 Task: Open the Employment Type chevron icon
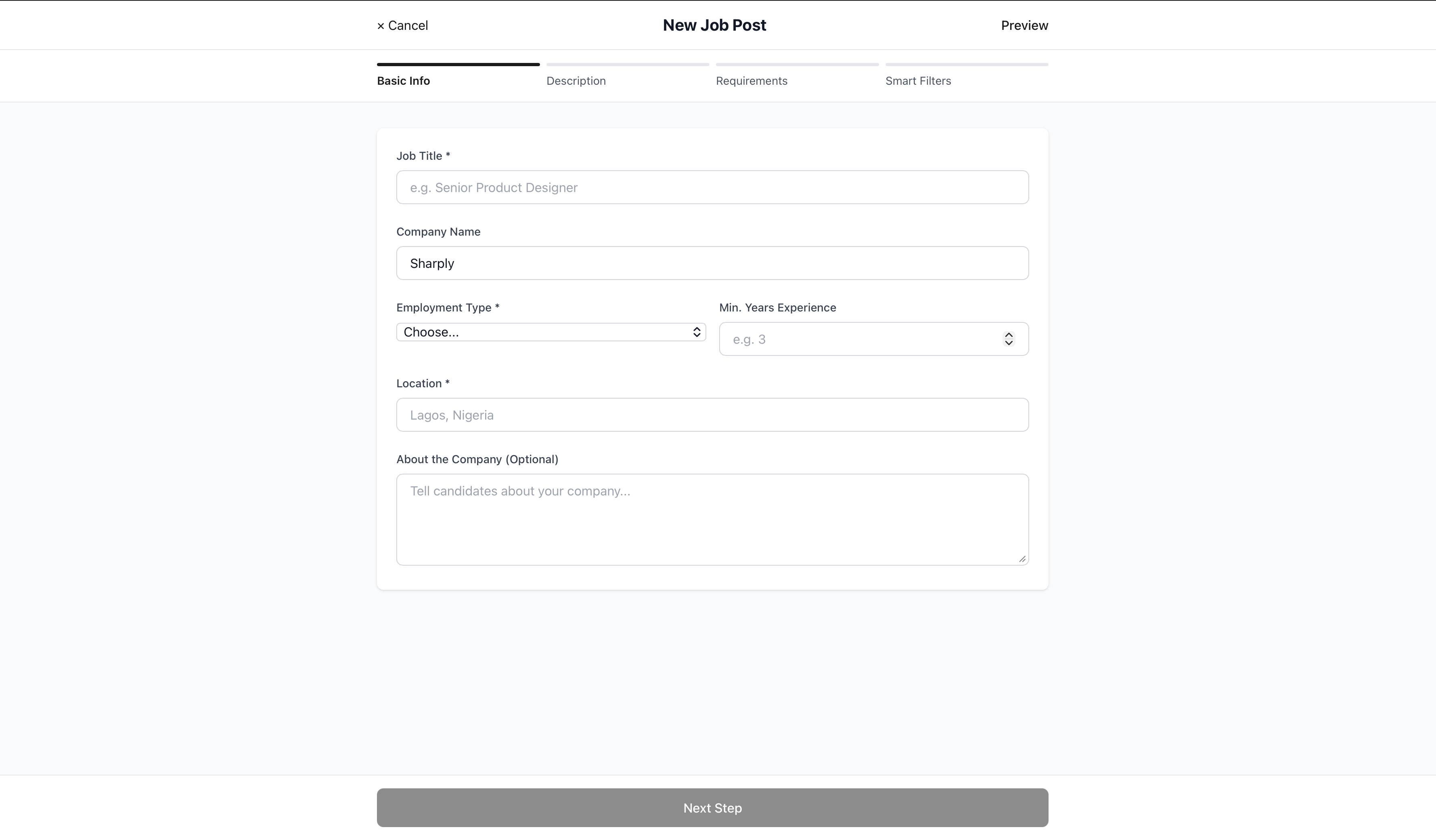coord(697,332)
